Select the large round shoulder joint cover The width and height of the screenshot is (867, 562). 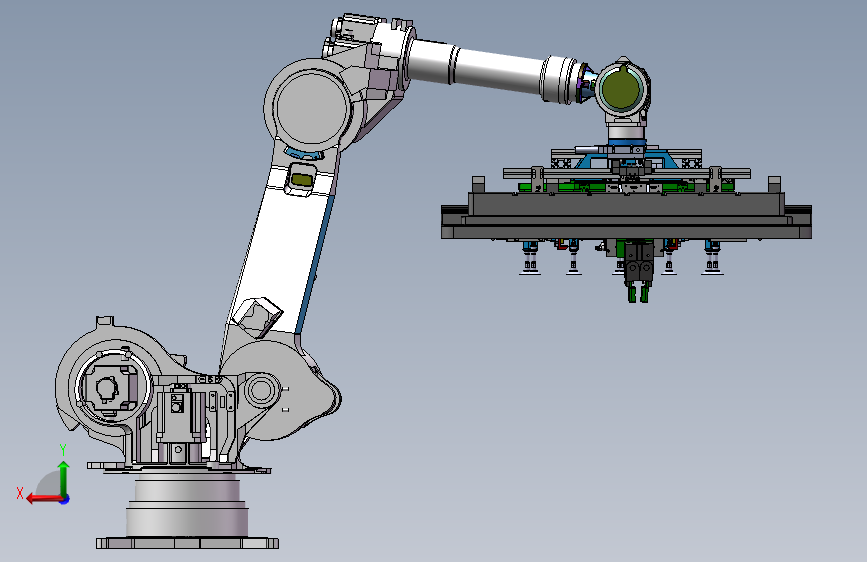click(313, 108)
